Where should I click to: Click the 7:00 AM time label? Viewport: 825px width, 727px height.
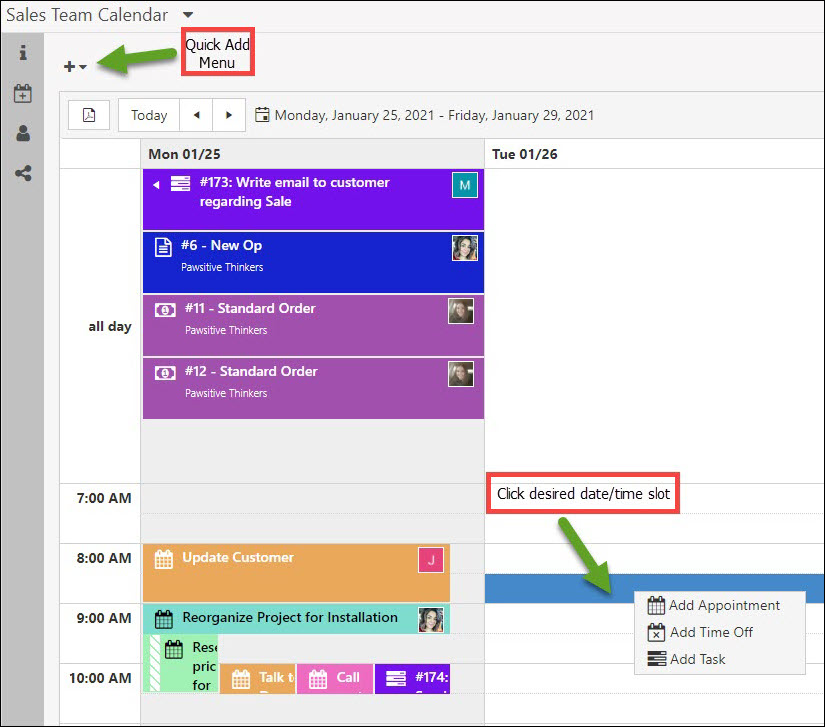[104, 498]
